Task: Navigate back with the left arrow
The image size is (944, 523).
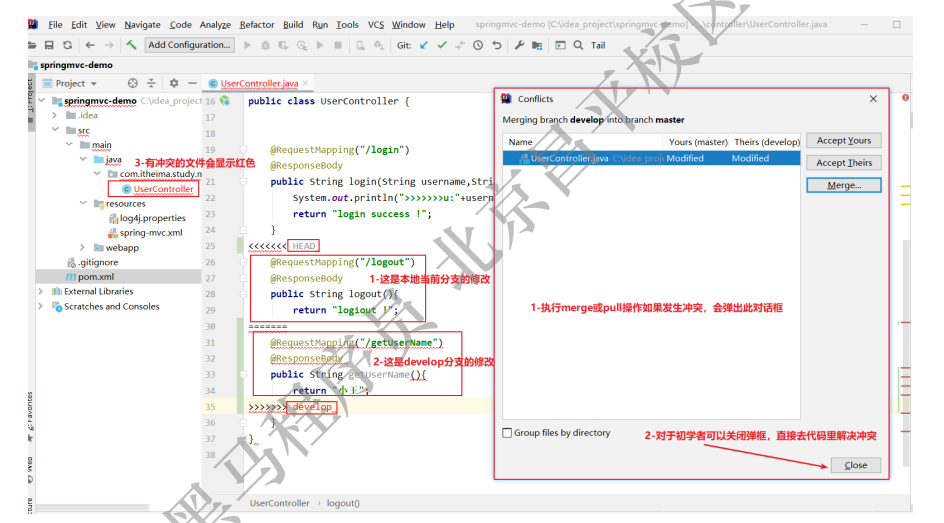Action: point(90,45)
